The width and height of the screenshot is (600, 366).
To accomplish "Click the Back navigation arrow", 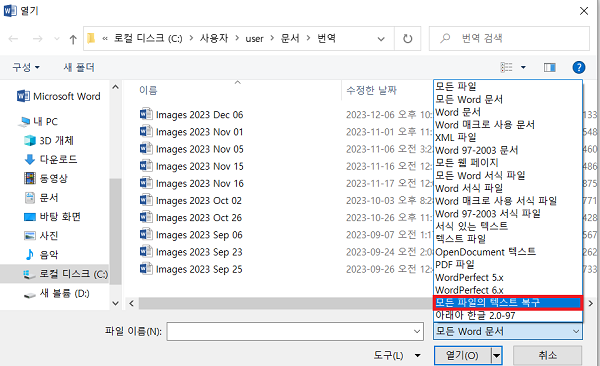I will tap(13, 39).
